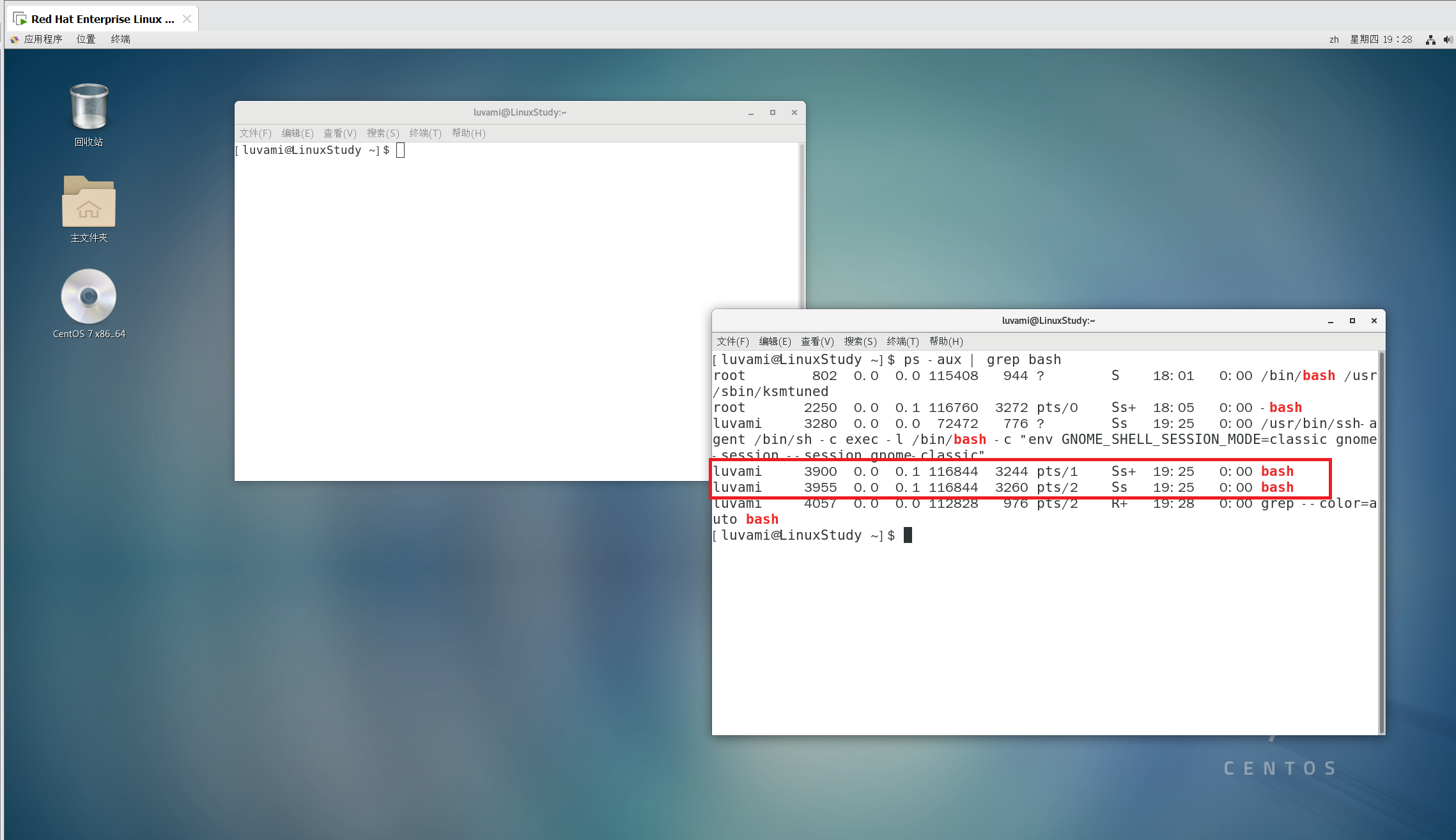Click the volume speaker icon in system tray
This screenshot has height=840, width=1456.
(1448, 39)
